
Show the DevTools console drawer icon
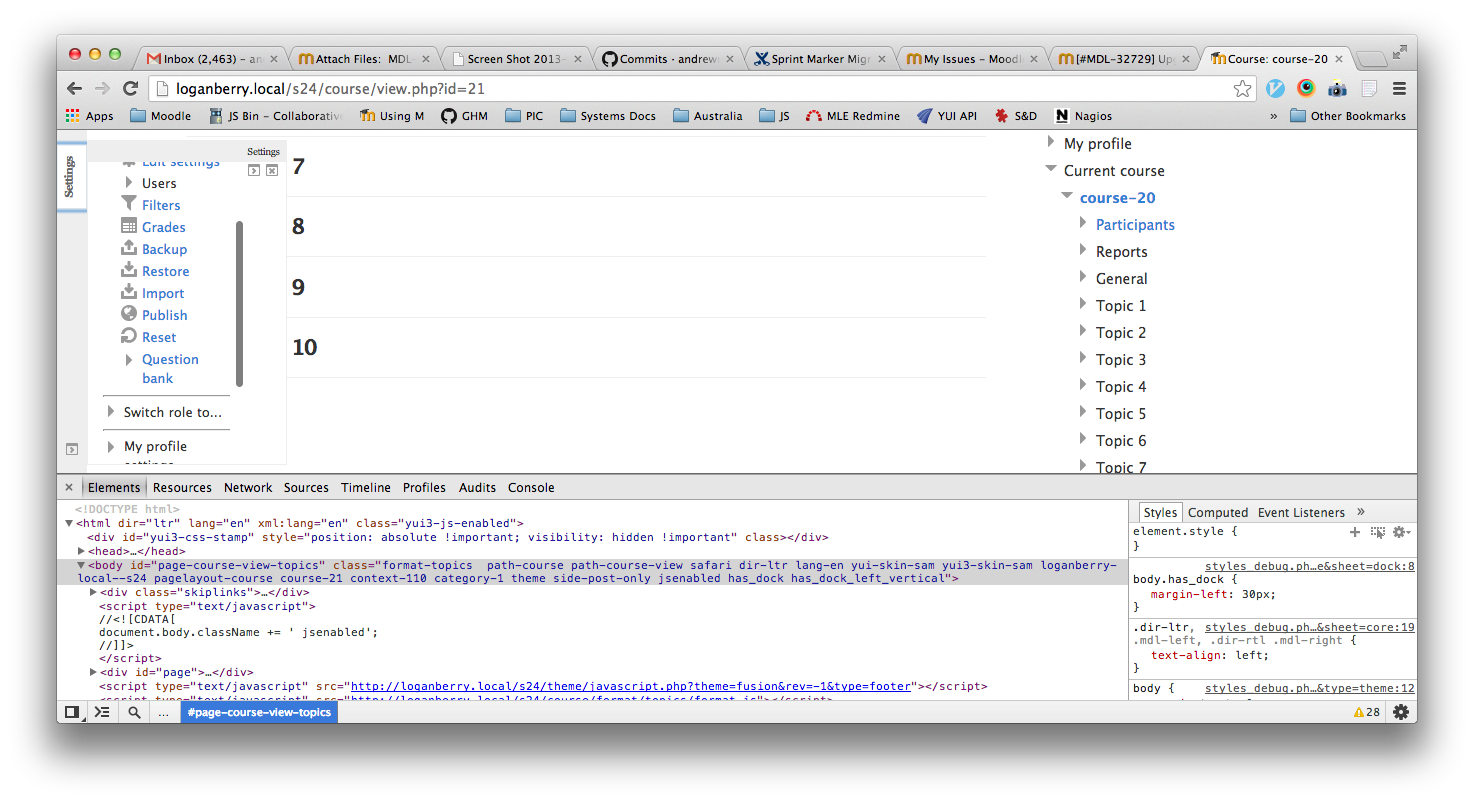(102, 712)
